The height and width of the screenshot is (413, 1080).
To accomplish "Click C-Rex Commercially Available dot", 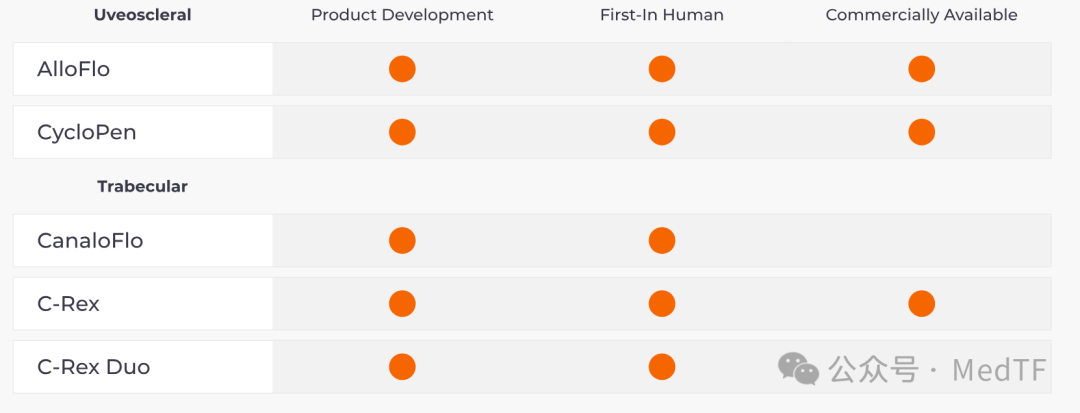I will [x=922, y=304].
